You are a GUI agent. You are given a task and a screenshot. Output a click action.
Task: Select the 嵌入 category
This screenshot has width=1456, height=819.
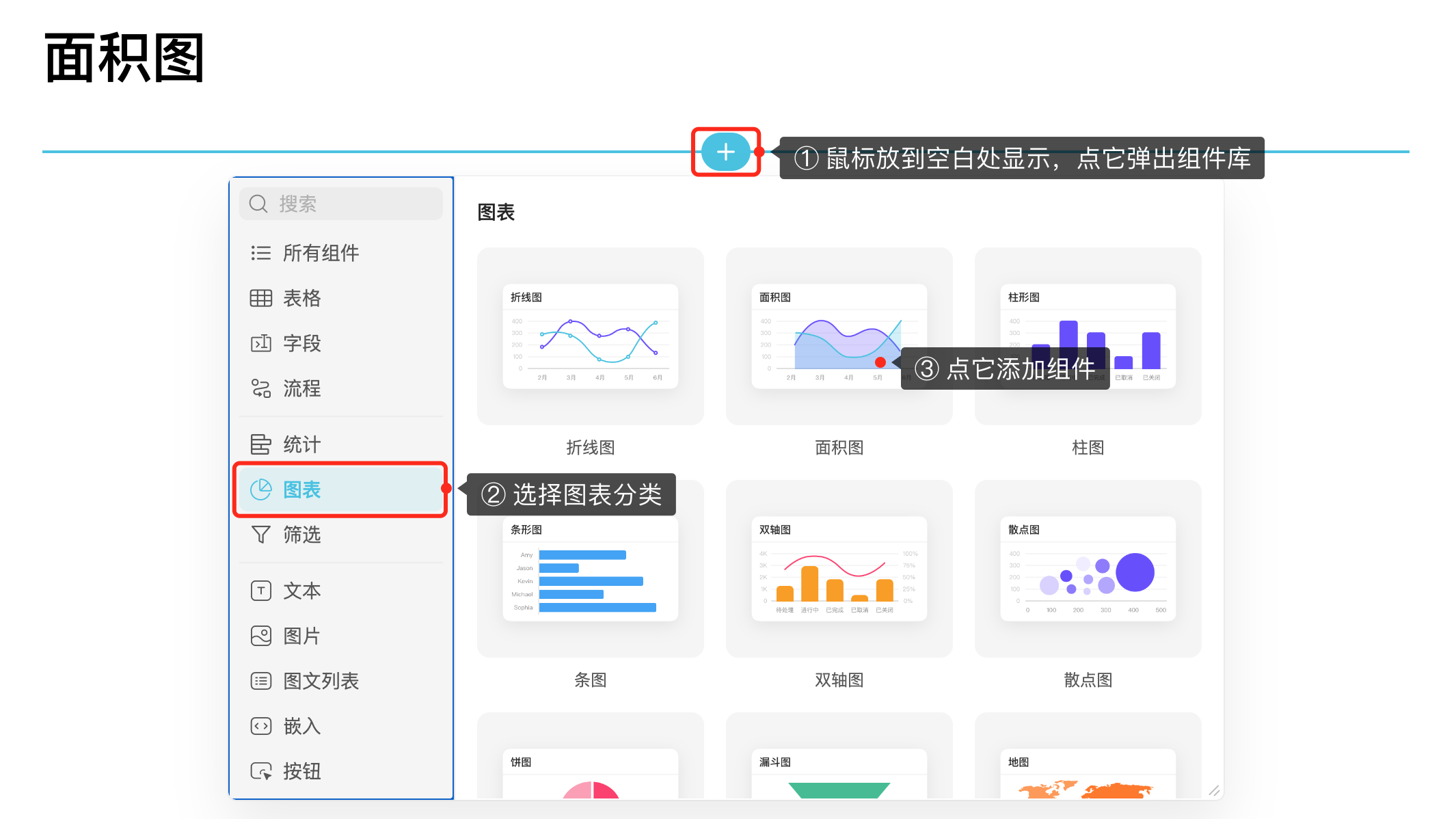click(341, 726)
